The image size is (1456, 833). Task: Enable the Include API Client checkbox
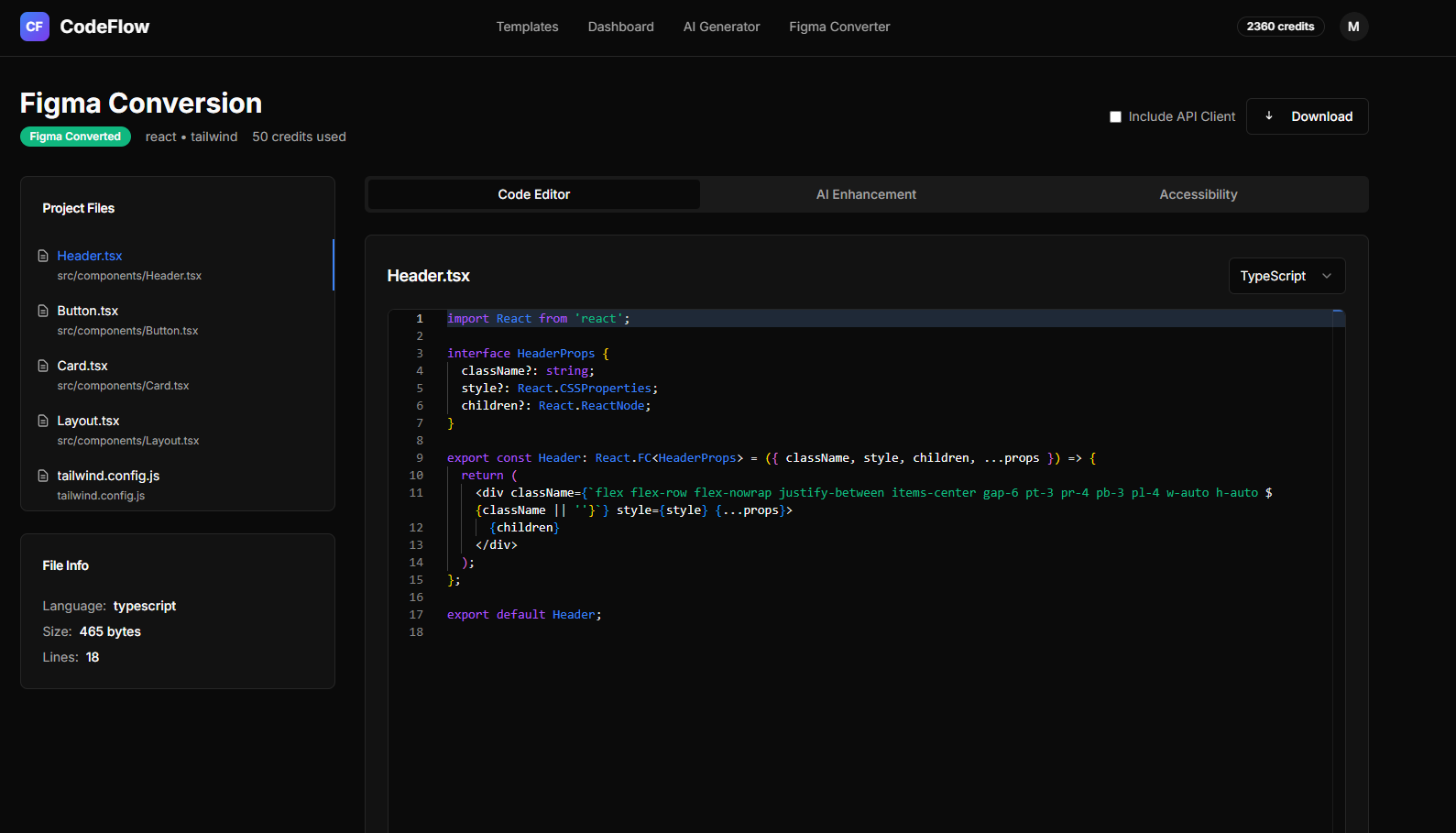coord(1115,117)
